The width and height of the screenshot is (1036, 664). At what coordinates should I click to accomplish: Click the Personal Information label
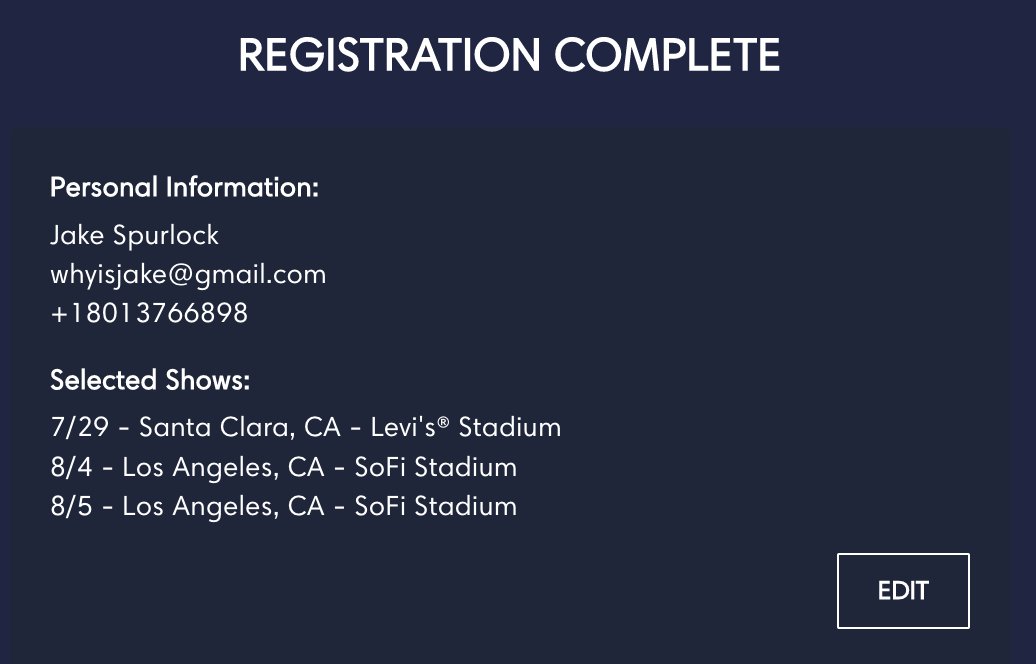184,187
